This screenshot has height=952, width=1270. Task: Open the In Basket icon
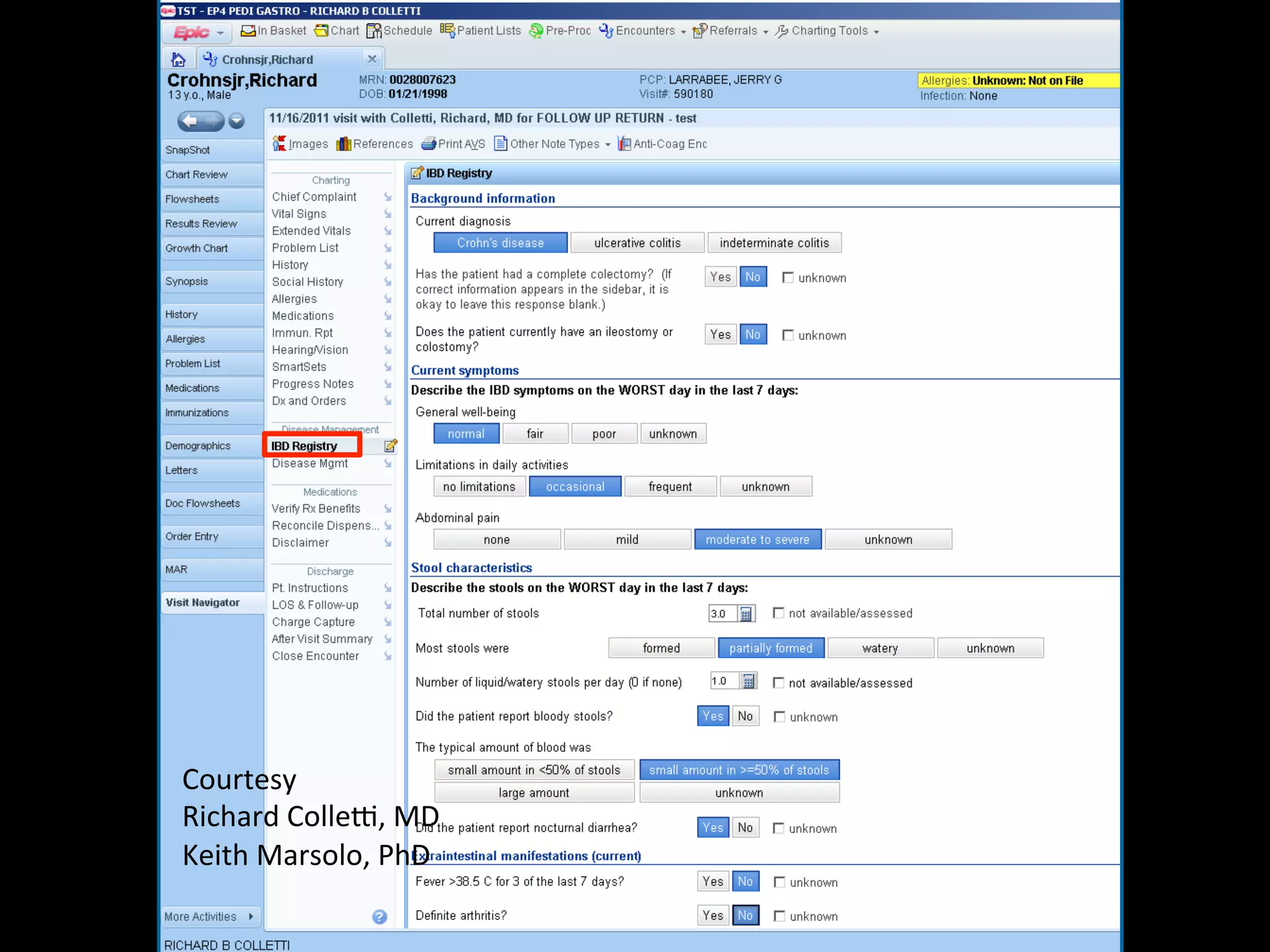(248, 31)
